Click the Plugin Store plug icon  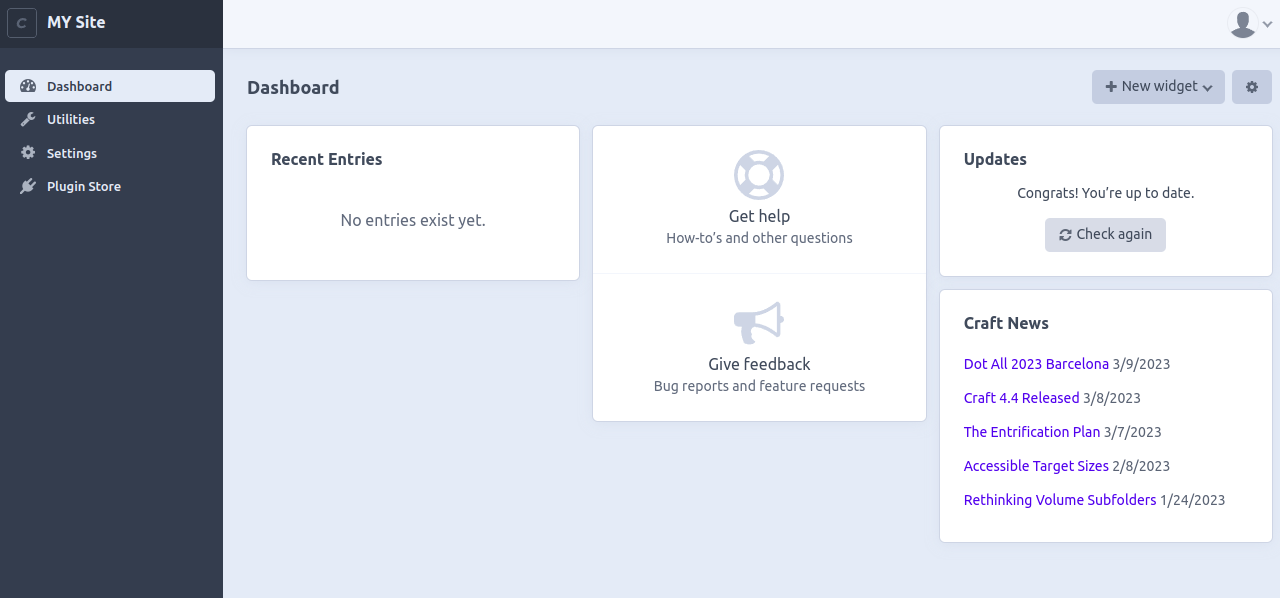point(28,186)
